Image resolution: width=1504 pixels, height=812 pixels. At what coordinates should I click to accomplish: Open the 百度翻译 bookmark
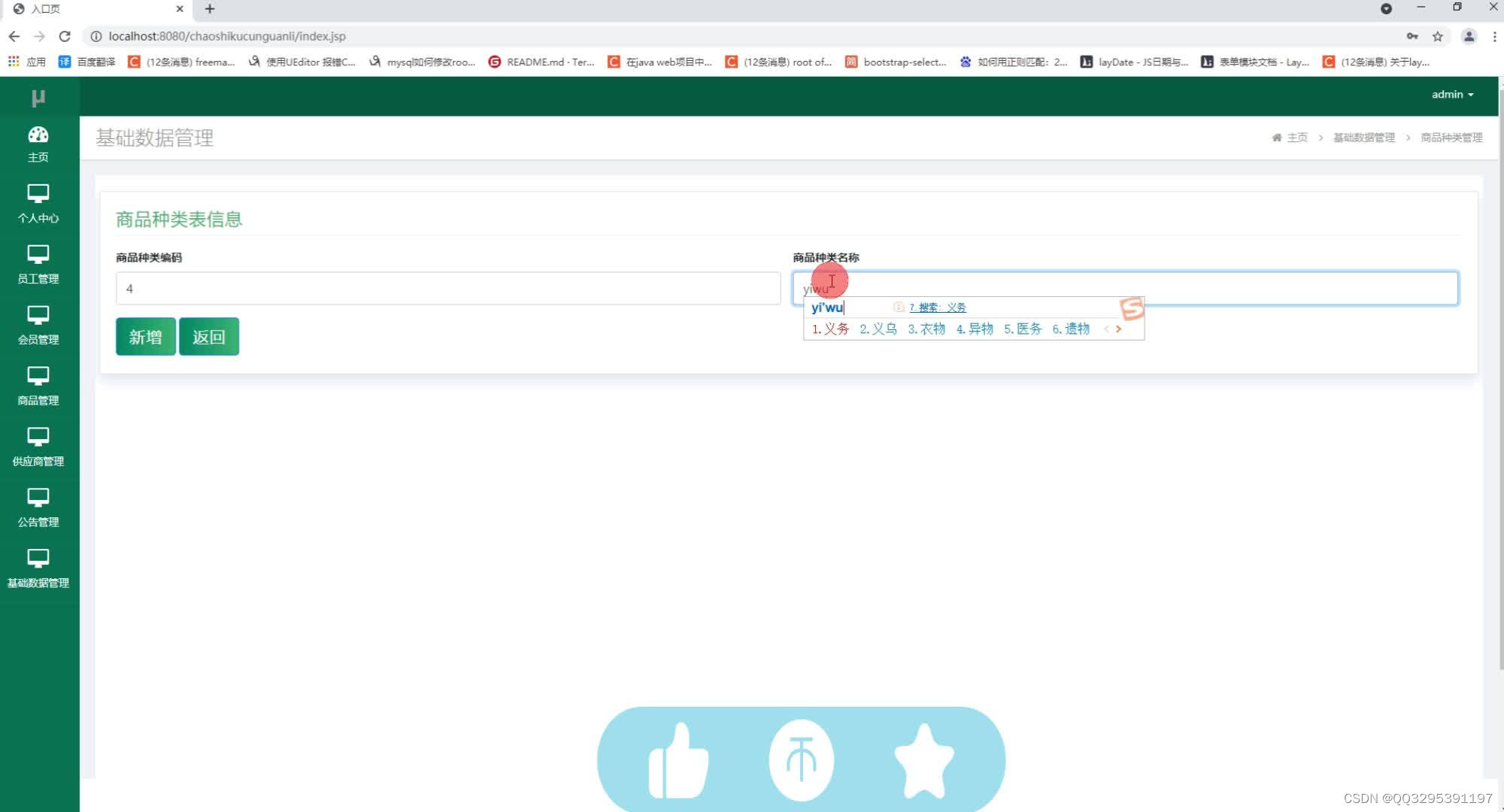pyautogui.click(x=86, y=62)
